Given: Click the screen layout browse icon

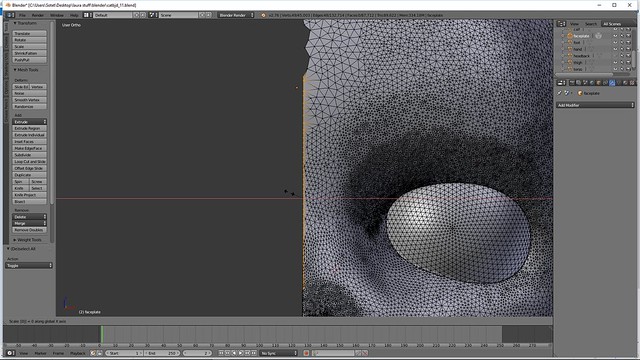Looking at the screenshot, I should 87,15.
